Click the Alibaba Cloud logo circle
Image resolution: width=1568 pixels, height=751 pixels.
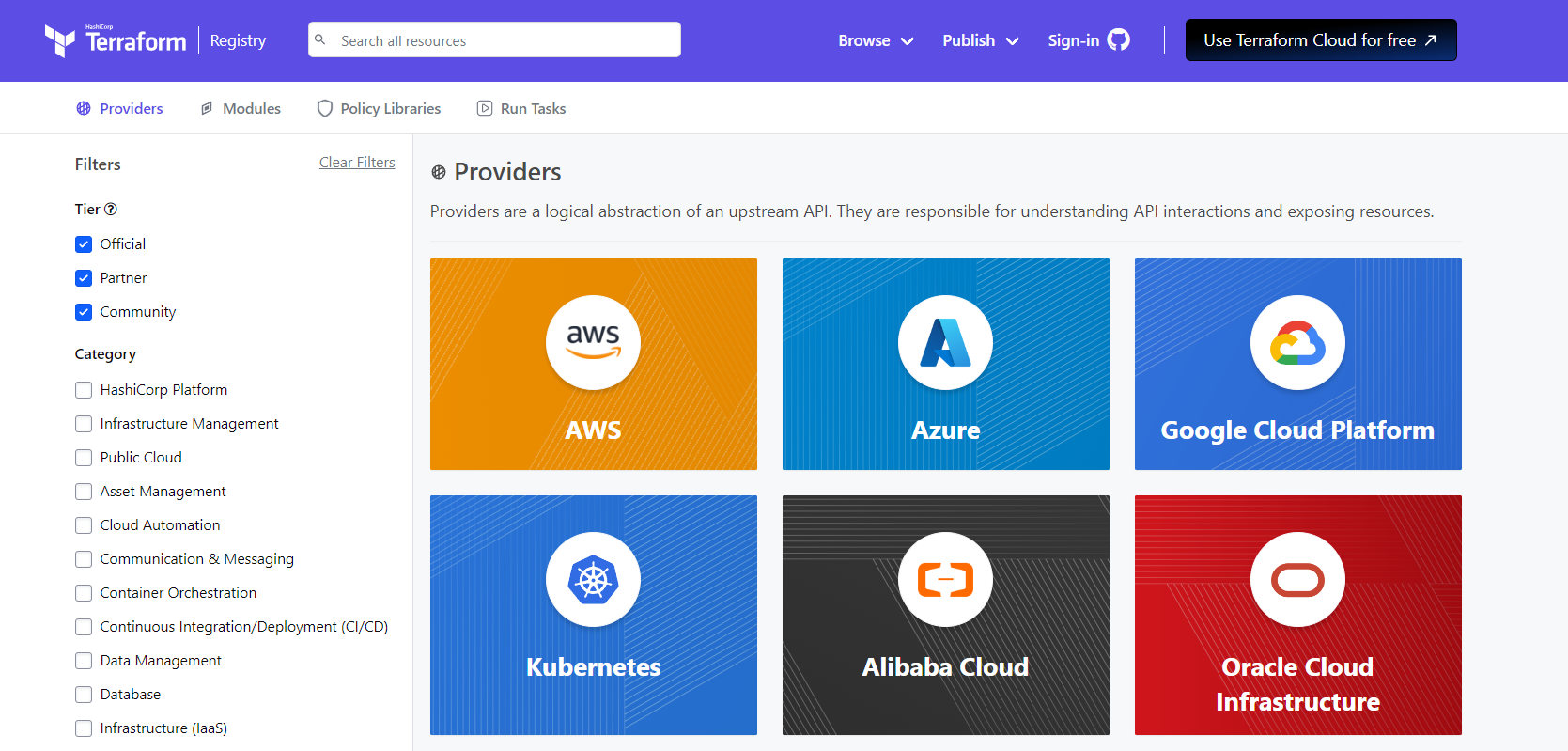[945, 580]
